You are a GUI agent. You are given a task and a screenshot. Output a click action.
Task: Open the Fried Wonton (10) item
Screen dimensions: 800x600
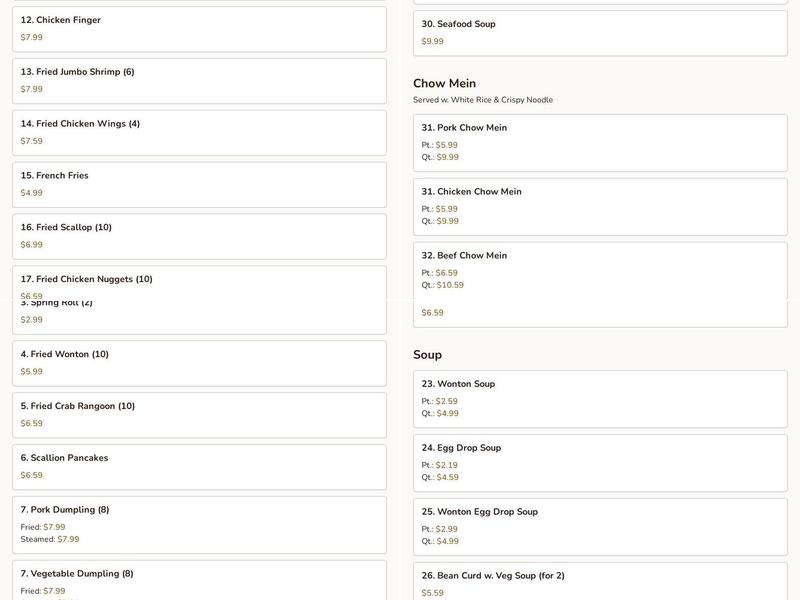tap(199, 363)
